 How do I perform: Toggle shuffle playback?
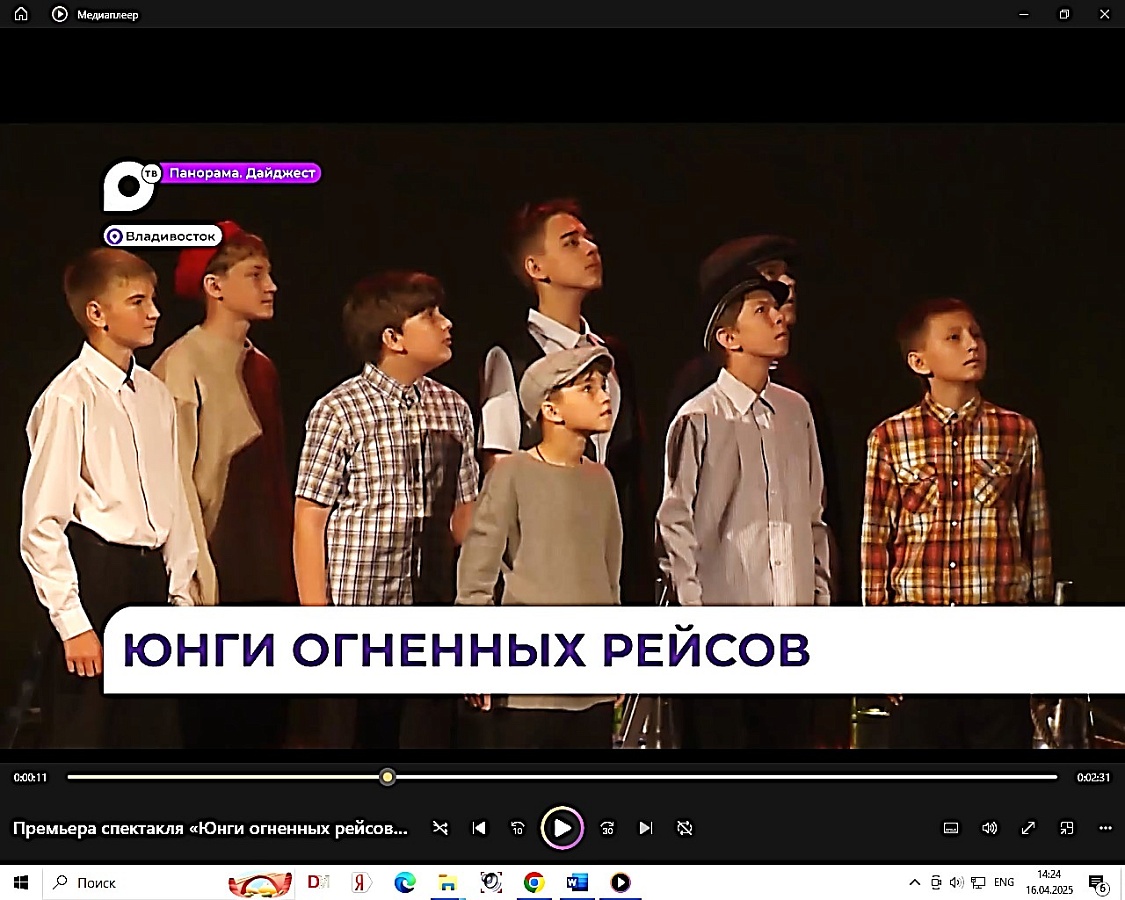(440, 828)
